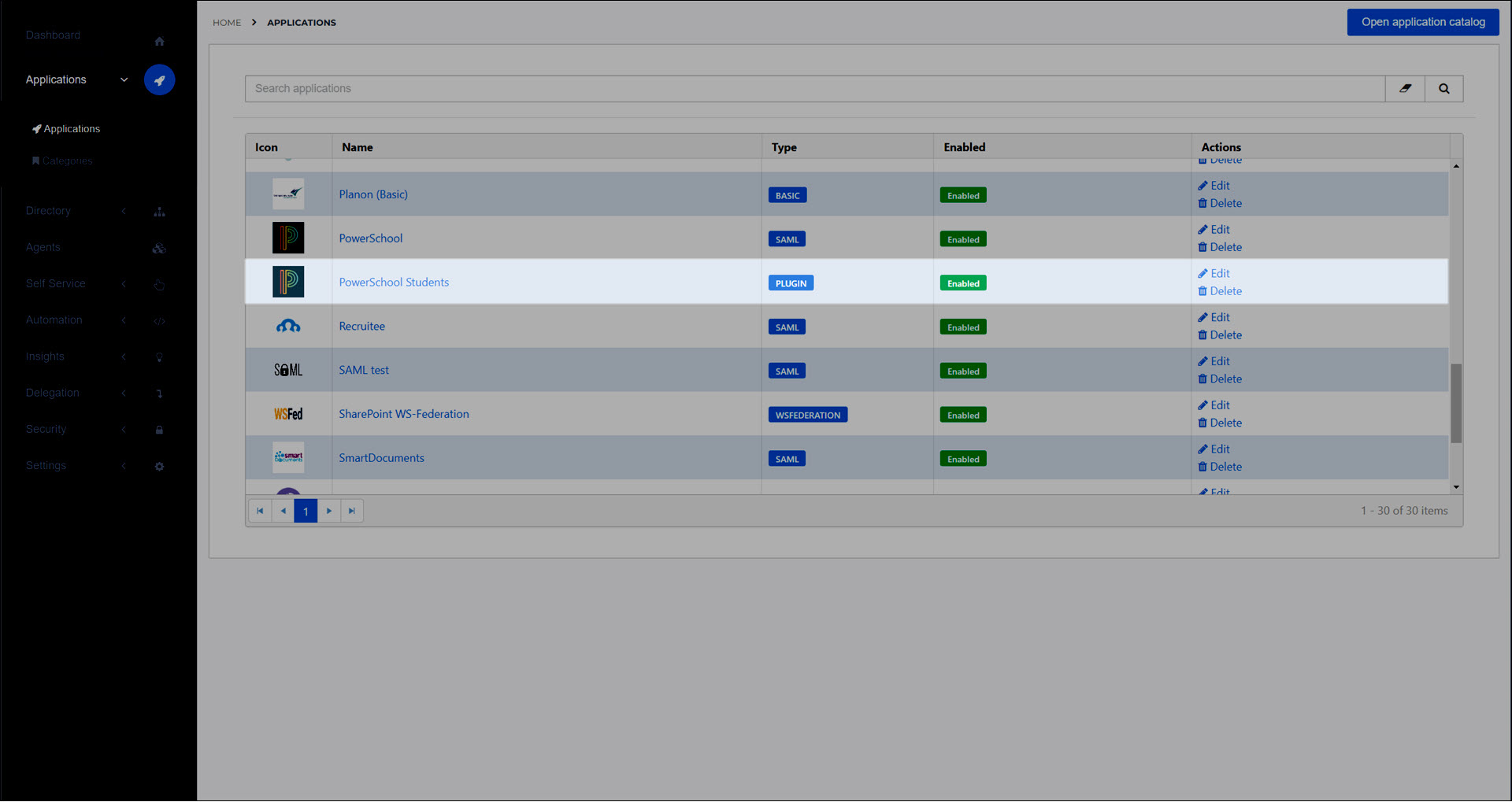Click the Automation code icon
Screen dimensions: 1512x802
coord(159,321)
